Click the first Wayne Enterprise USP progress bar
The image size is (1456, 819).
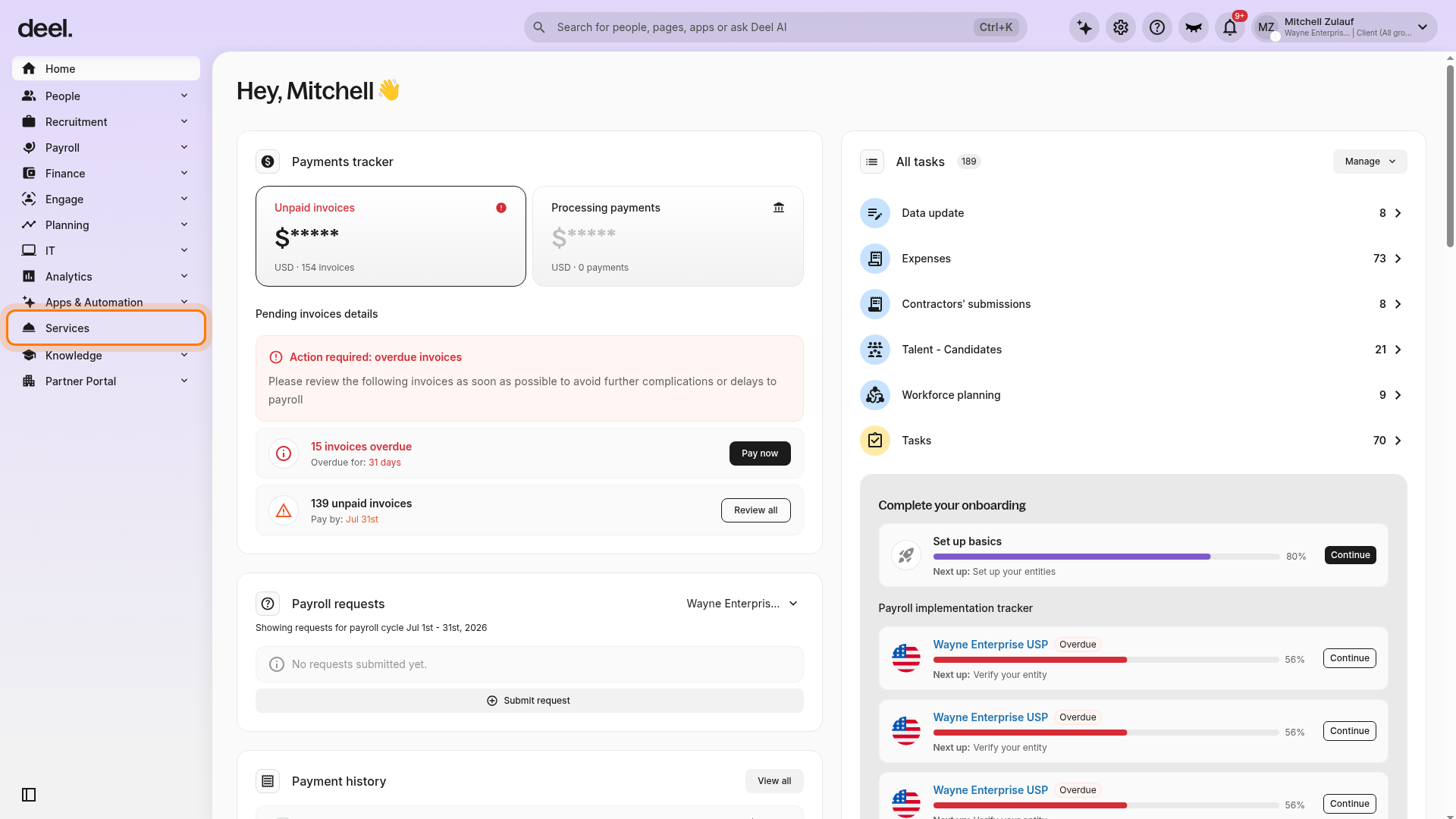(x=1106, y=660)
